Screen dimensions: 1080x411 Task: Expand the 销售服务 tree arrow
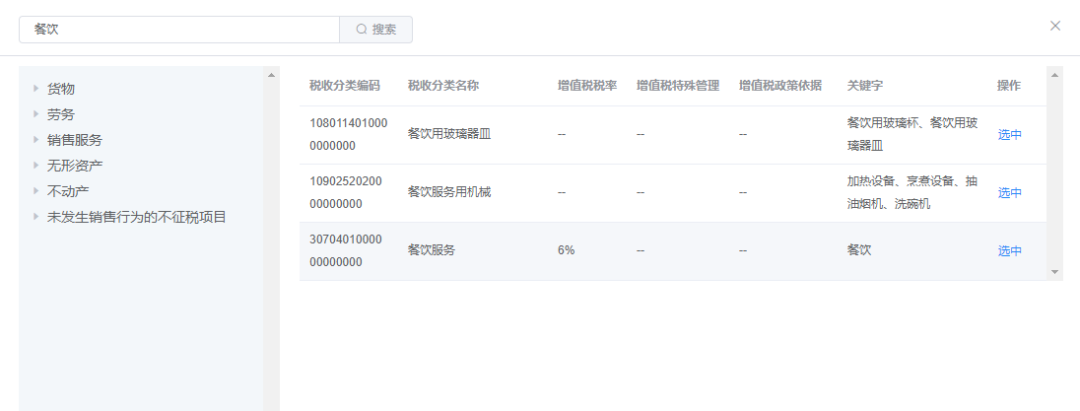pos(36,140)
